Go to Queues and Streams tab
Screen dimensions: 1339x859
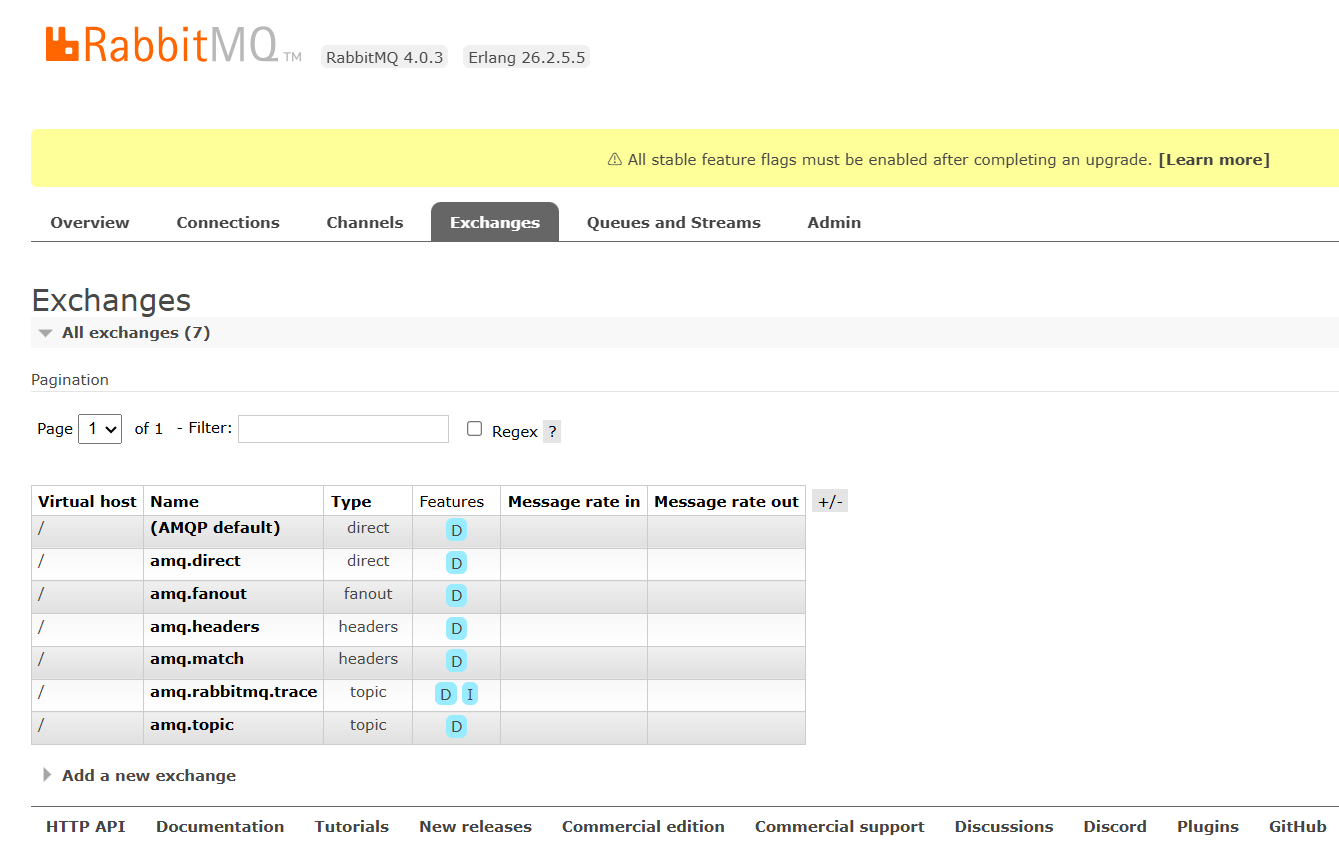click(x=674, y=223)
